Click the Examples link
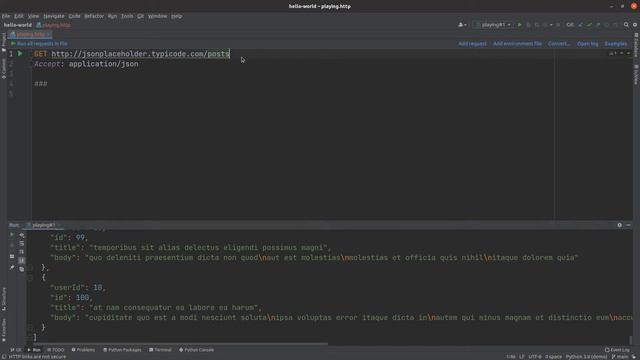The width and height of the screenshot is (640, 360). tap(616, 44)
